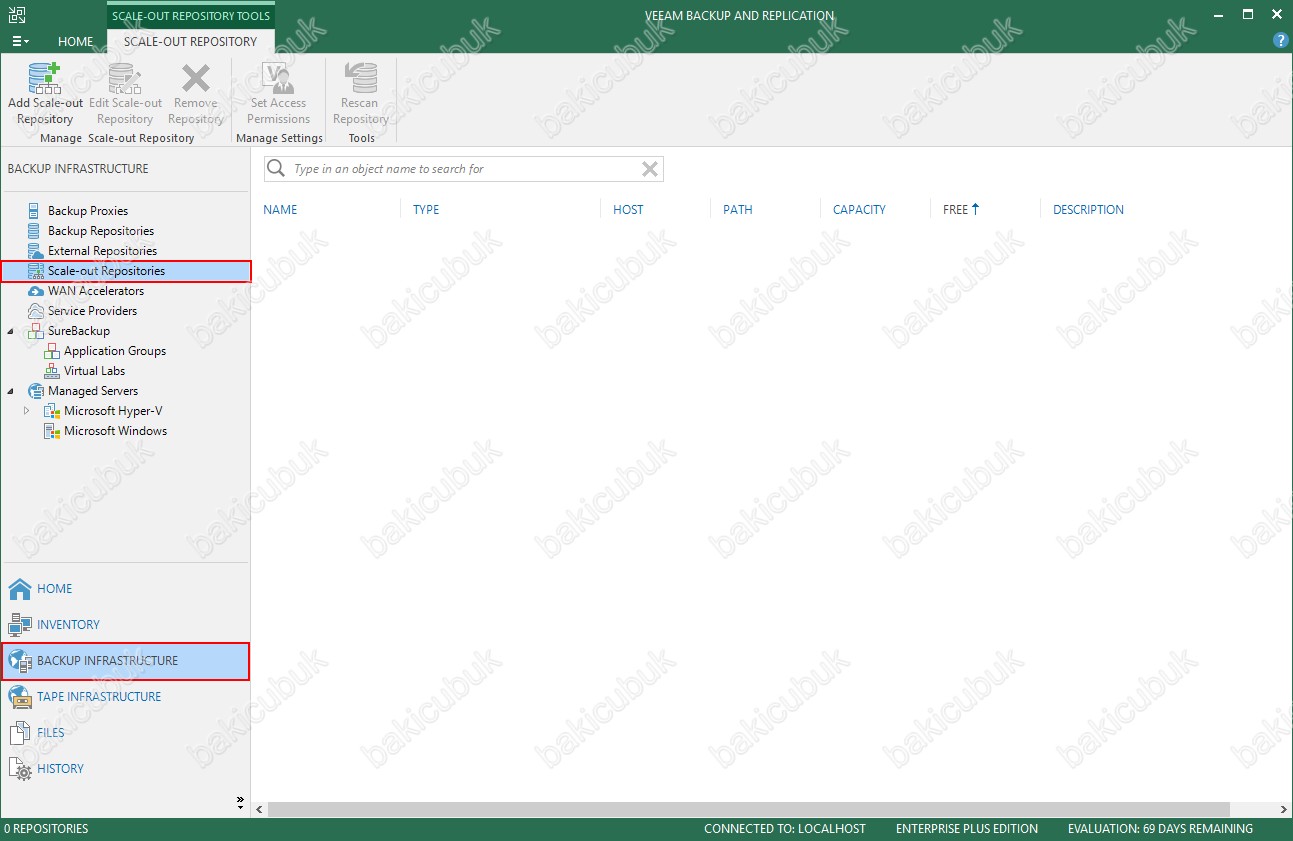
Task: Open the help question mark icon
Action: pyautogui.click(x=1281, y=40)
